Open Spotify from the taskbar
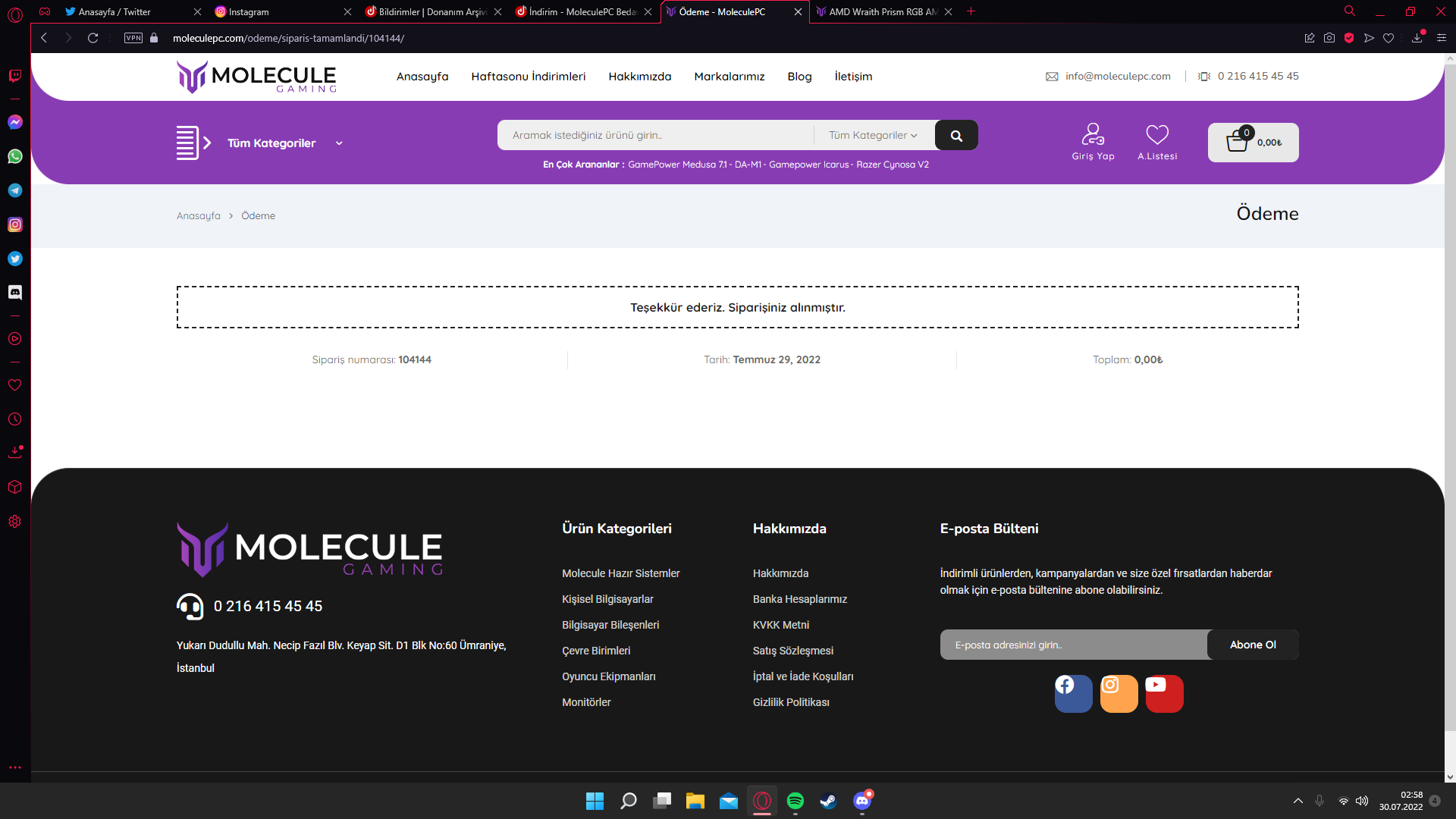This screenshot has height=819, width=1456. point(795,801)
